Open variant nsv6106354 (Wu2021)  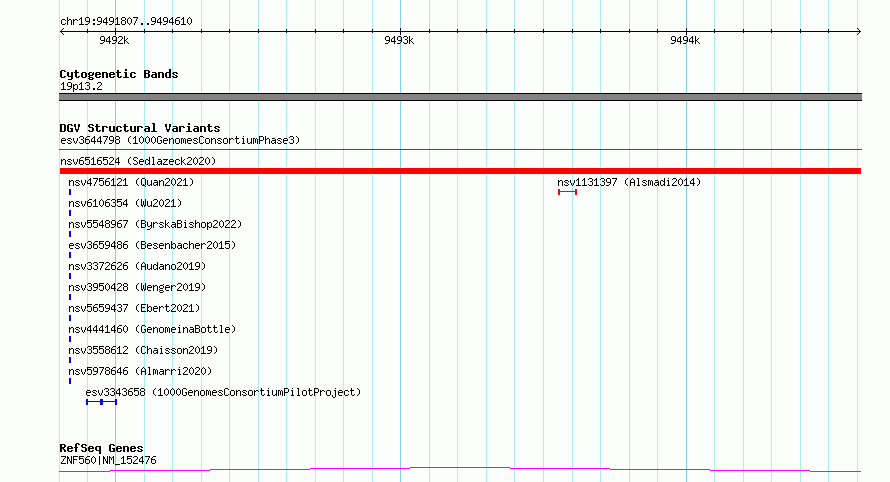click(125, 203)
